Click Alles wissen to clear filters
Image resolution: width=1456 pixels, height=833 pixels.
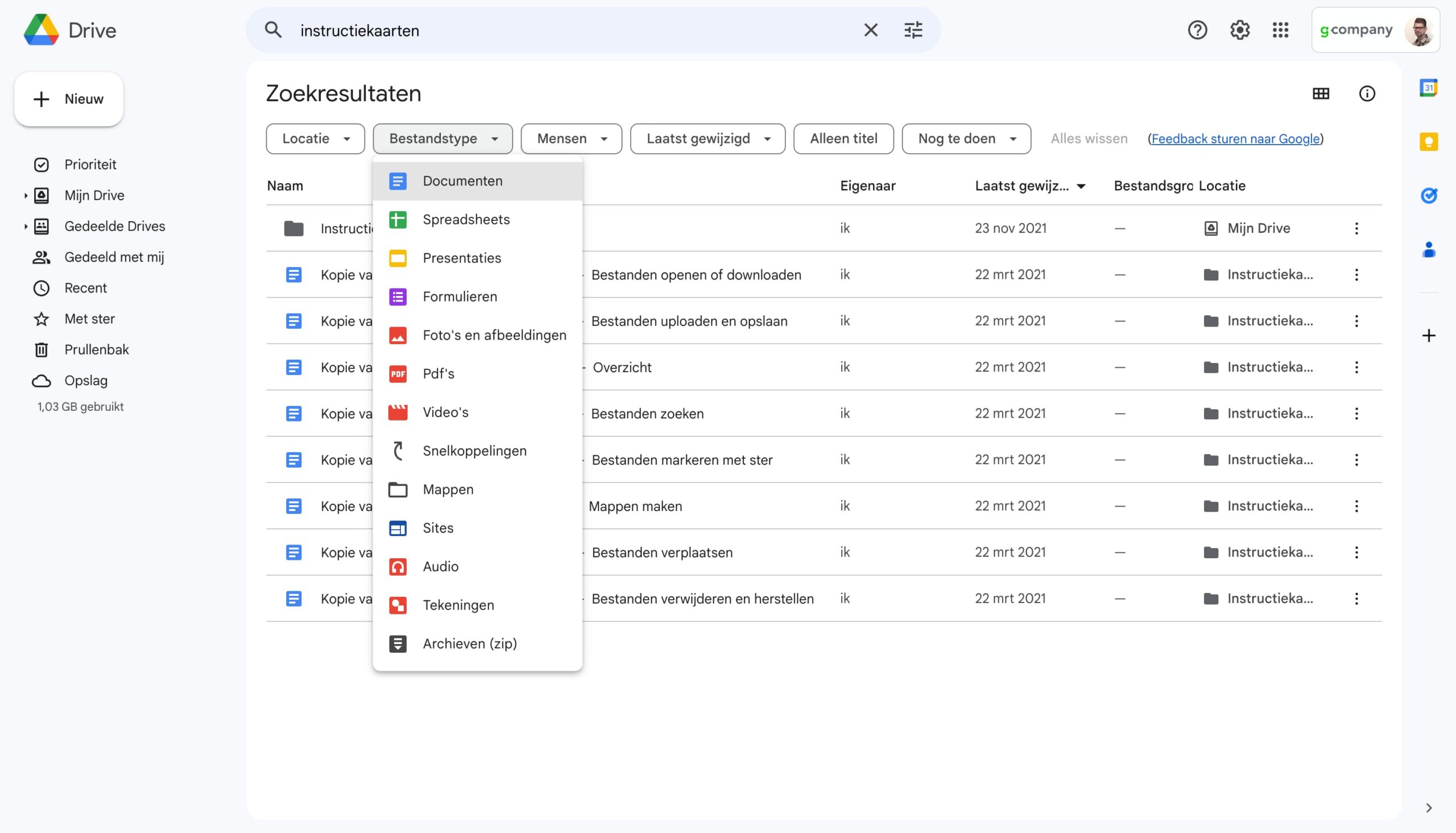point(1089,138)
